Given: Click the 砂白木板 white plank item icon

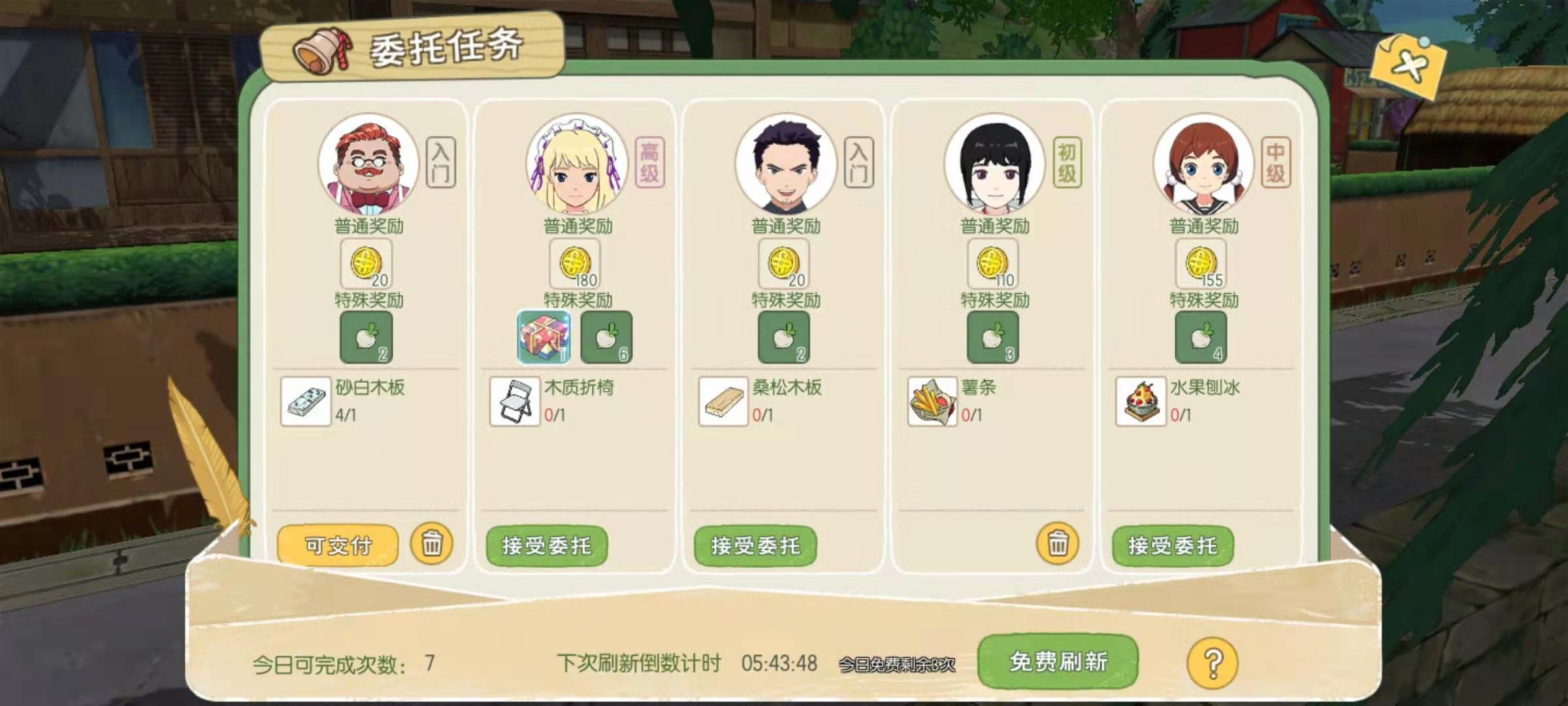Looking at the screenshot, I should [306, 401].
